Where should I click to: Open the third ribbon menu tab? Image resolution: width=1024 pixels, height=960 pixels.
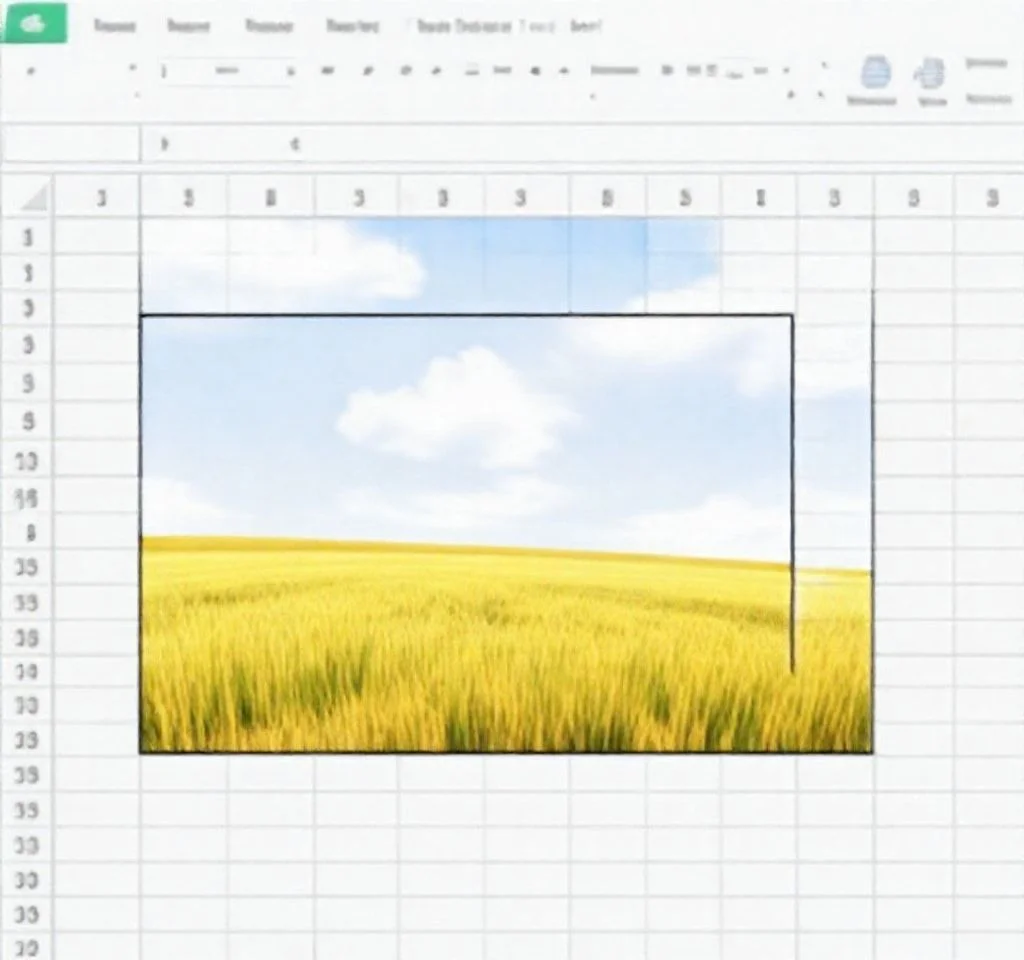[x=268, y=26]
